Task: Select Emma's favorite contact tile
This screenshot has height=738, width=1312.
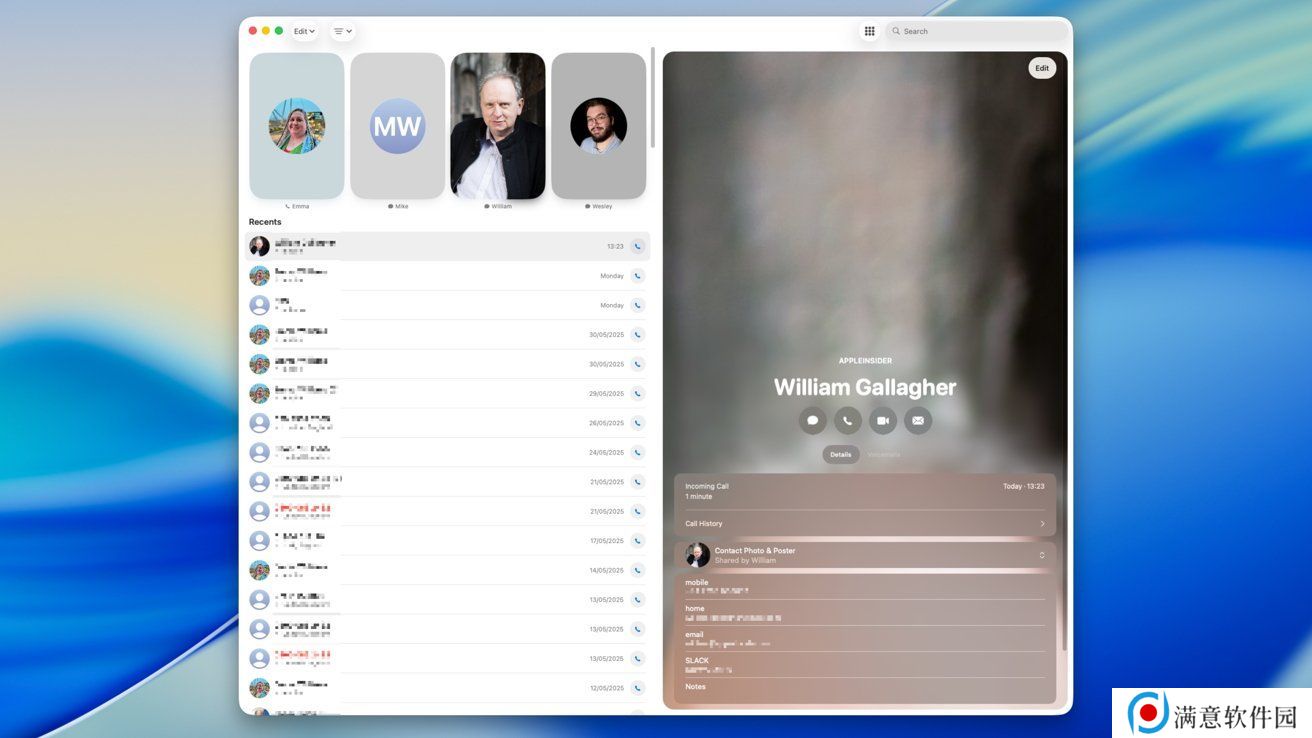Action: [296, 126]
